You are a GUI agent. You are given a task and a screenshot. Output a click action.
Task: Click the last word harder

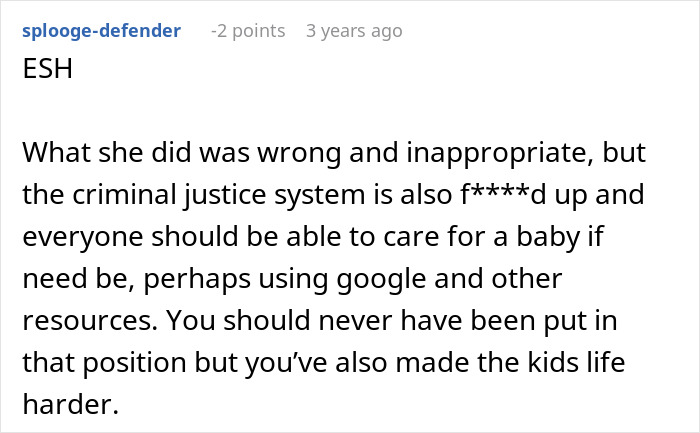pyautogui.click(x=71, y=404)
